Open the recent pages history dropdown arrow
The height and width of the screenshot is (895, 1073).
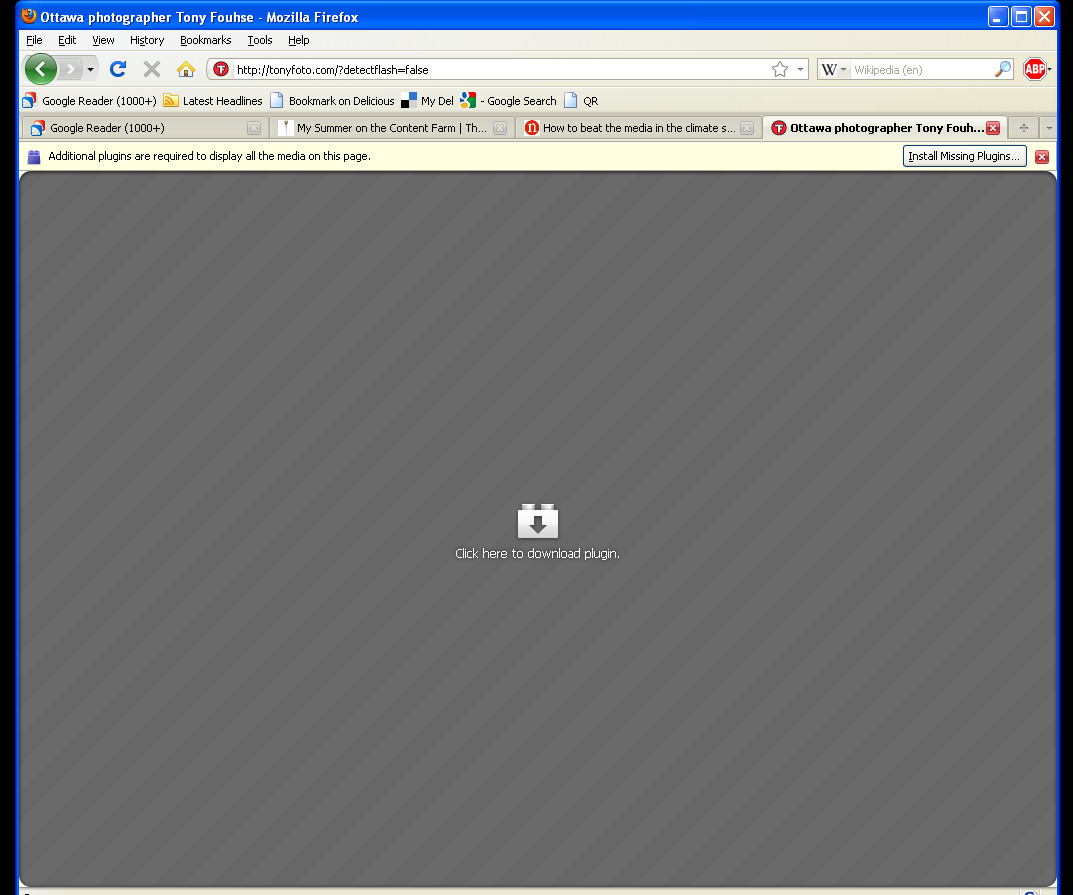pyautogui.click(x=91, y=70)
